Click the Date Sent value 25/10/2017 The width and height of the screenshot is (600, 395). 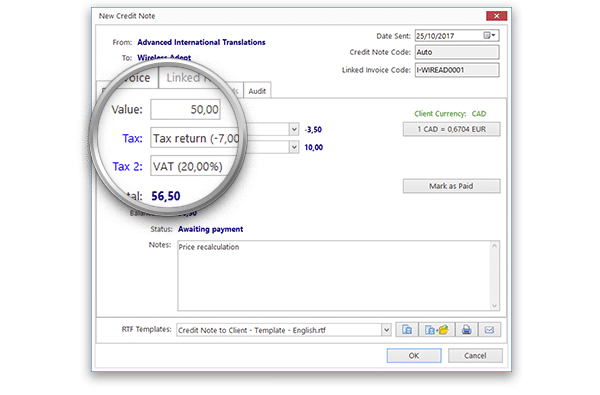[435, 36]
